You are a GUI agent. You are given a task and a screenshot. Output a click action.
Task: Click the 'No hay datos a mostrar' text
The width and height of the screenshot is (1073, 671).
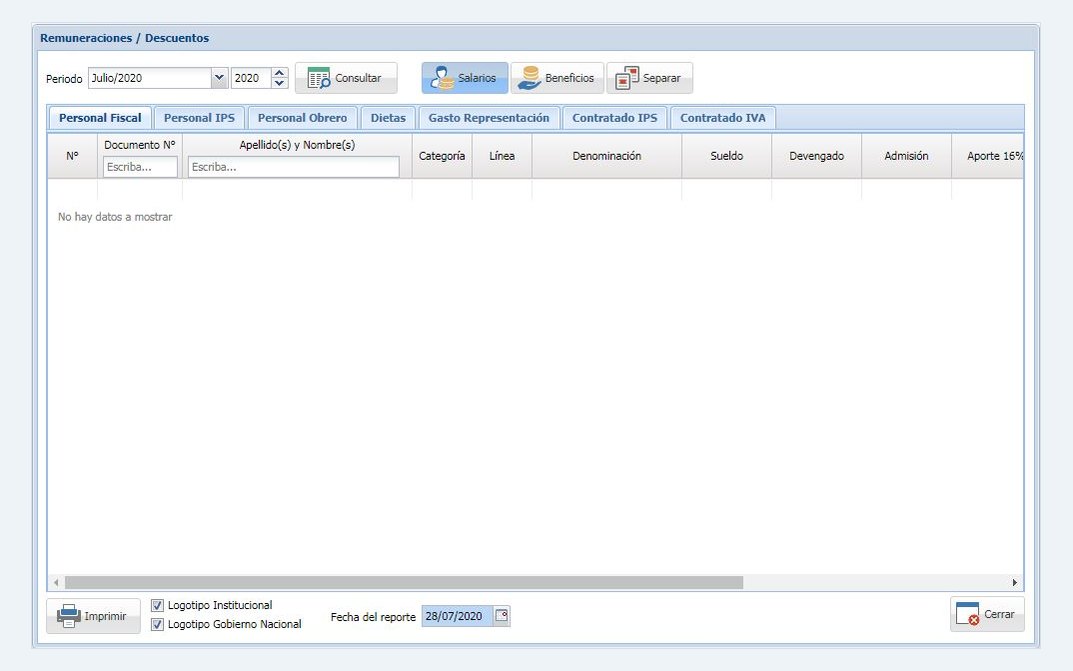point(115,217)
